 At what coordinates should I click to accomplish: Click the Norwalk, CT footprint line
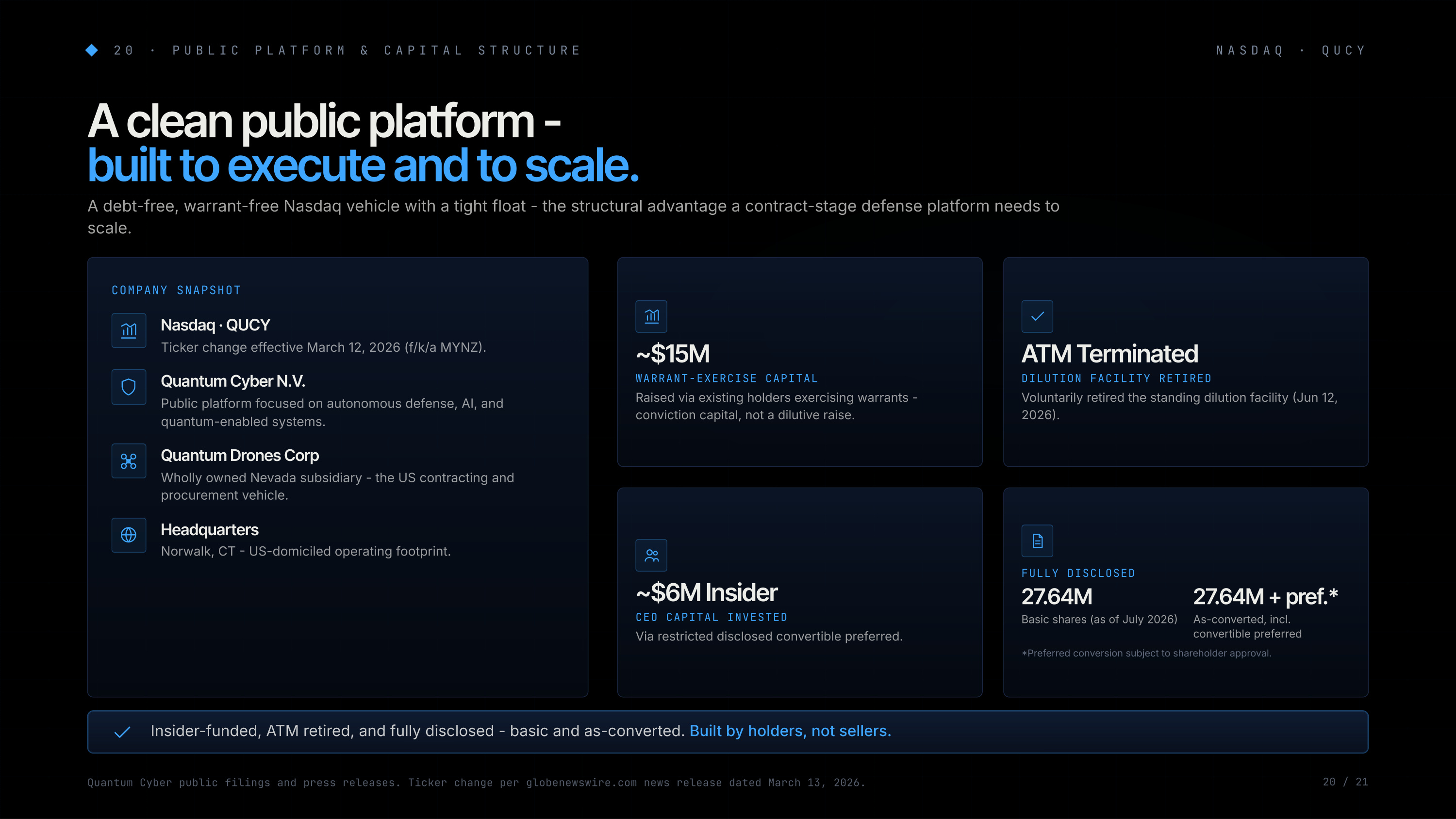[x=306, y=551]
